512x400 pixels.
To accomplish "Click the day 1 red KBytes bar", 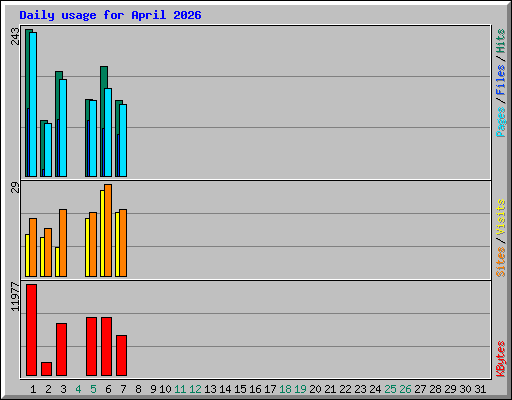I will (x=31, y=330).
